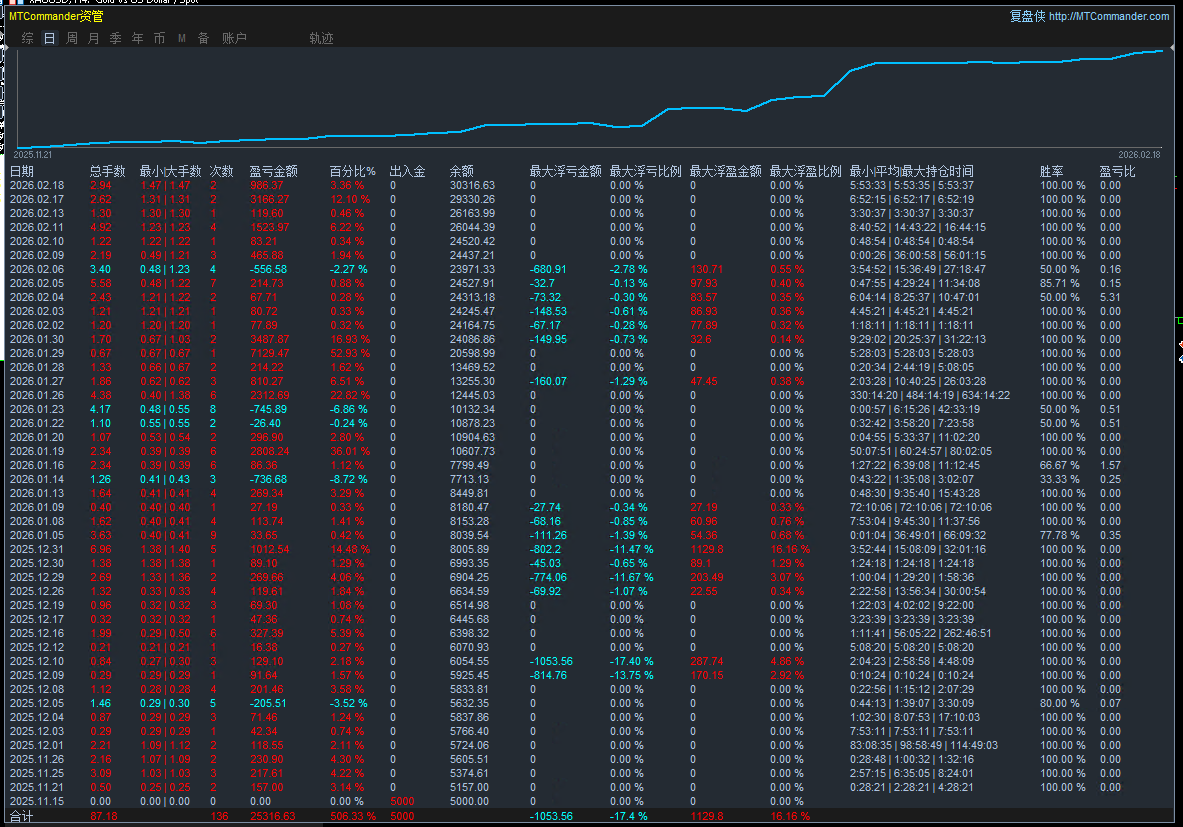
Task: Select the 年 yearly tab
Action: [x=138, y=38]
